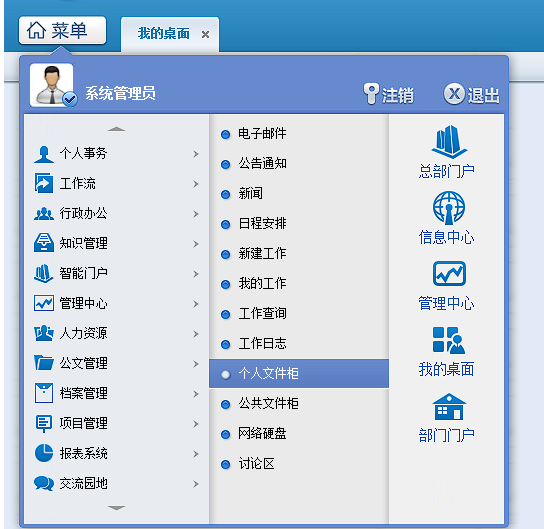
Task: Expand the 工作流 submenu arrow
Action: click(x=196, y=184)
